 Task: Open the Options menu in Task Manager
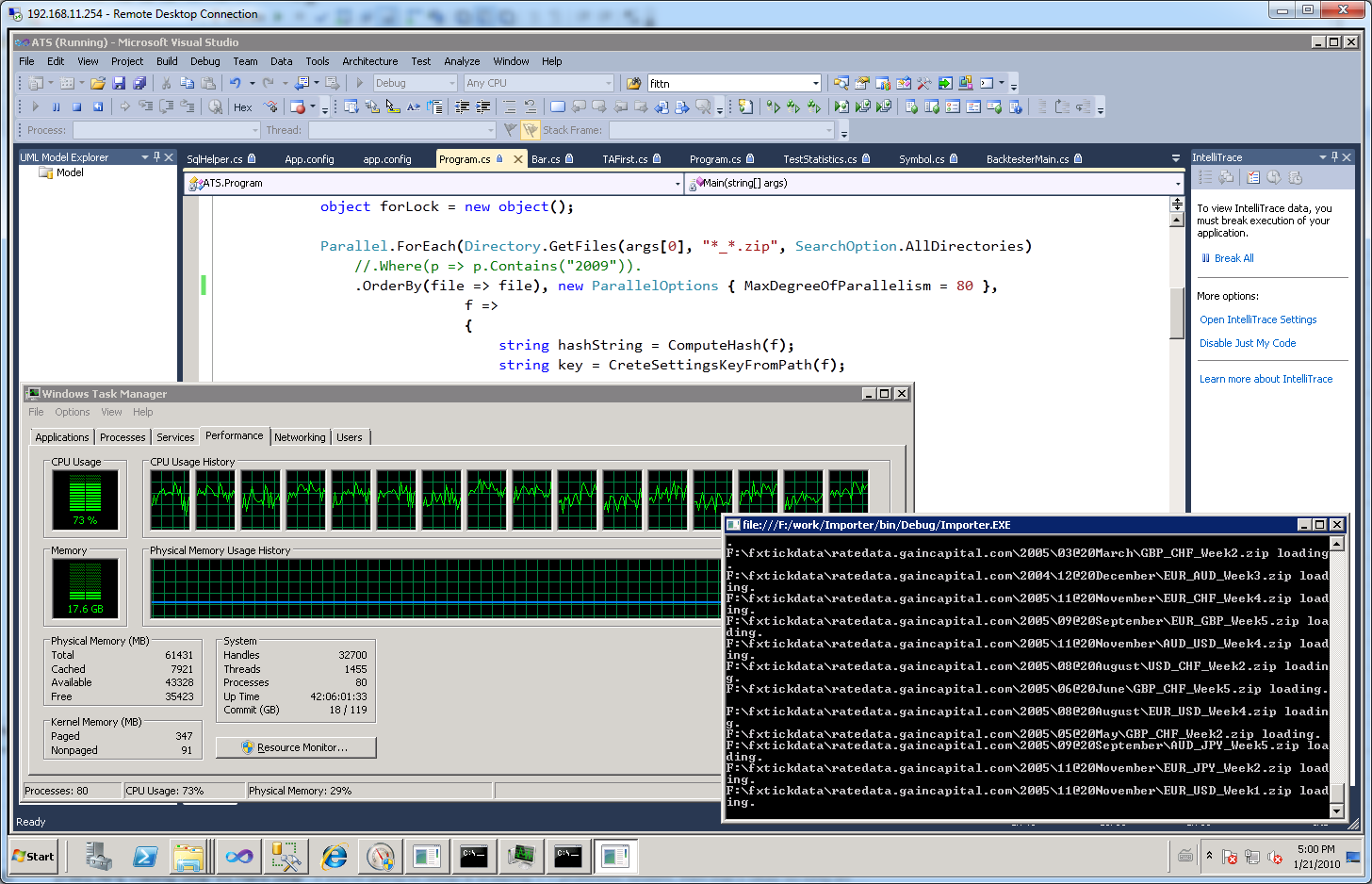point(73,412)
